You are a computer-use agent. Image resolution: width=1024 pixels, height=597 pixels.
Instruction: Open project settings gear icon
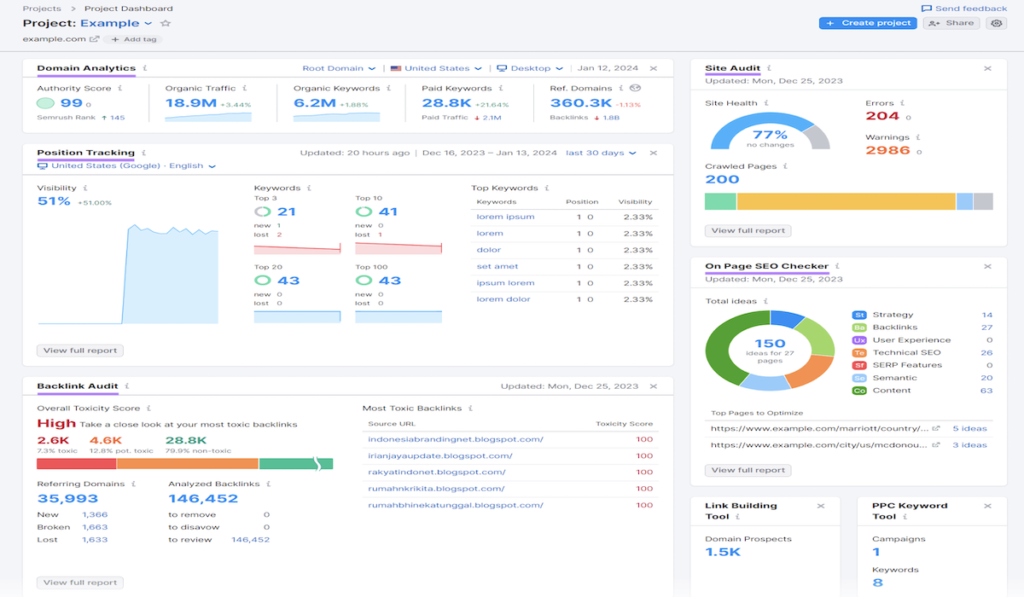click(x=996, y=23)
